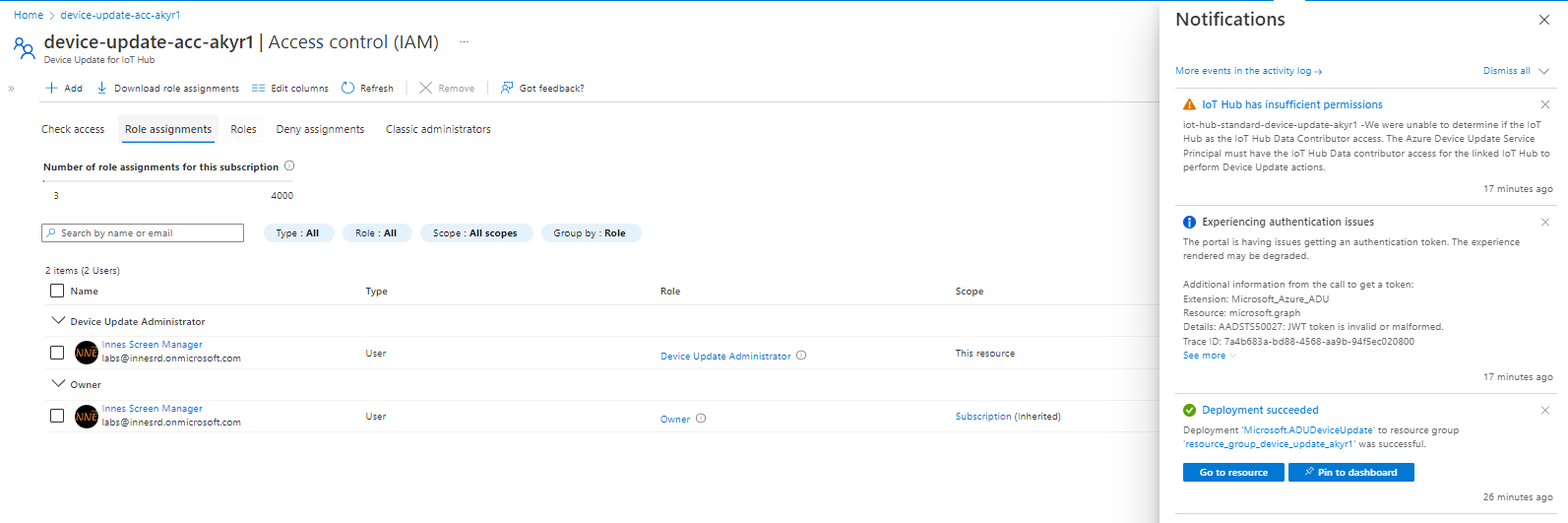
Task: Click the Access control people icon
Action: coord(24,47)
